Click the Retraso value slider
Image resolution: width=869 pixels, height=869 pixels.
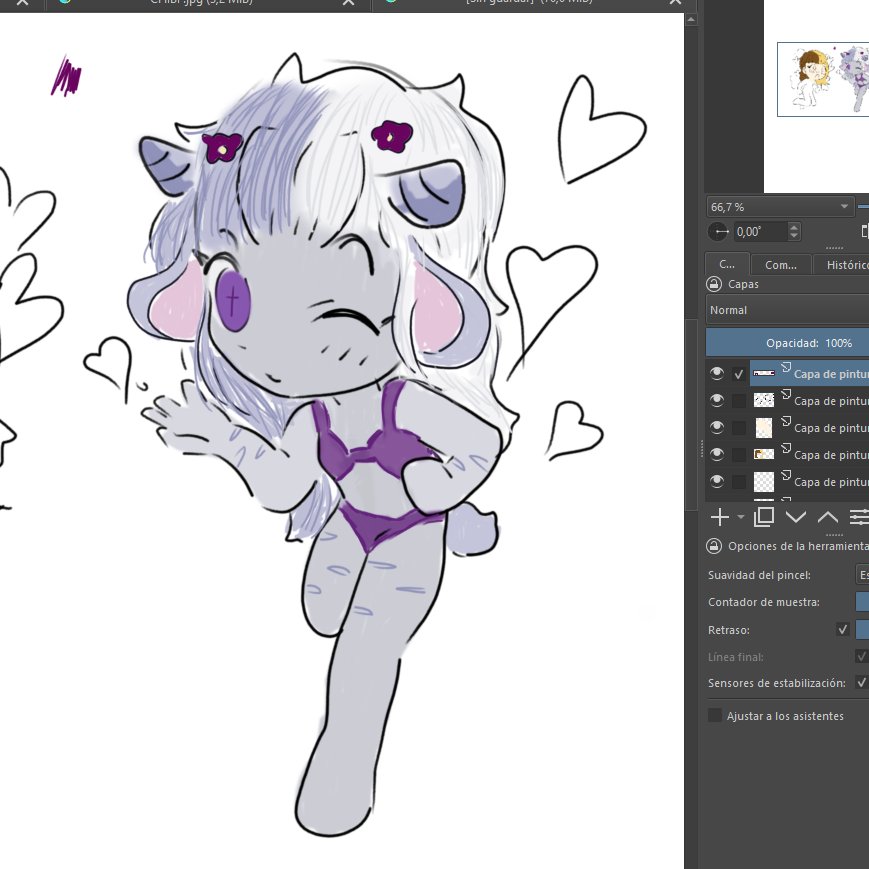click(862, 629)
